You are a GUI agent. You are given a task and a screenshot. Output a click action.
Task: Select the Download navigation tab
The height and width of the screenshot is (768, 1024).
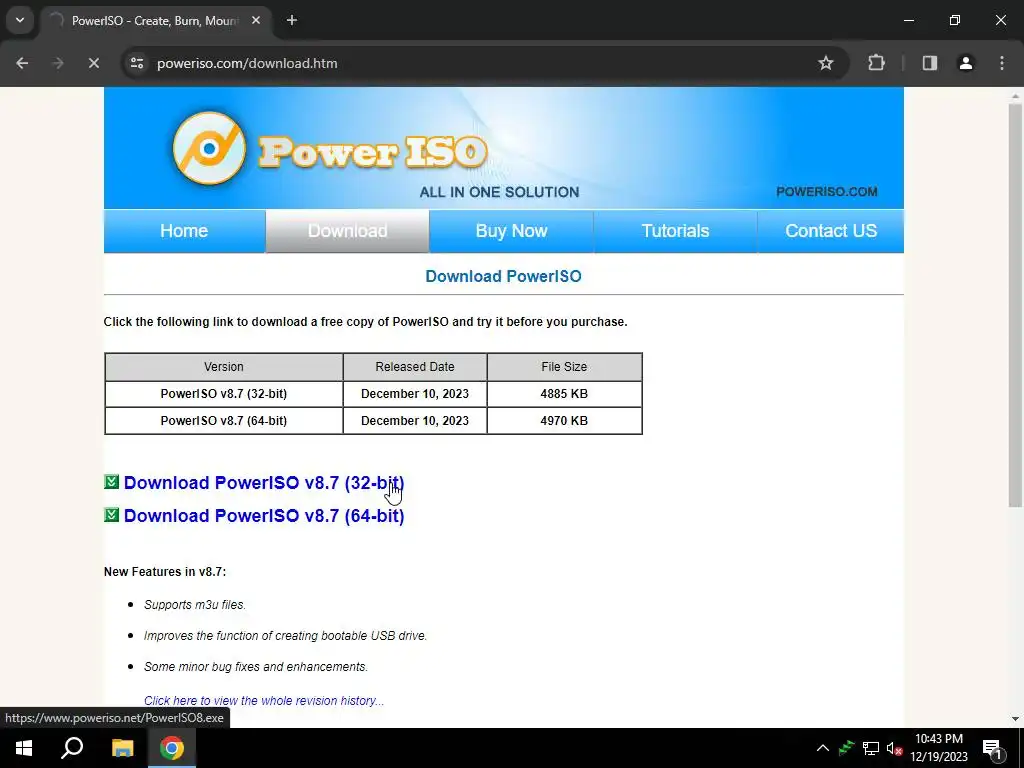347,231
